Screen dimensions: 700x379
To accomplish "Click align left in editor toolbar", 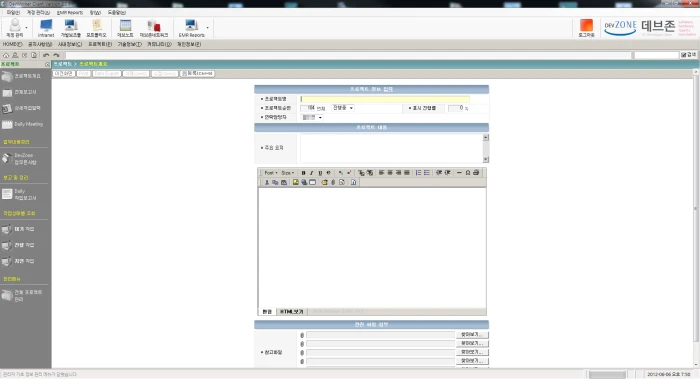I will [381, 173].
